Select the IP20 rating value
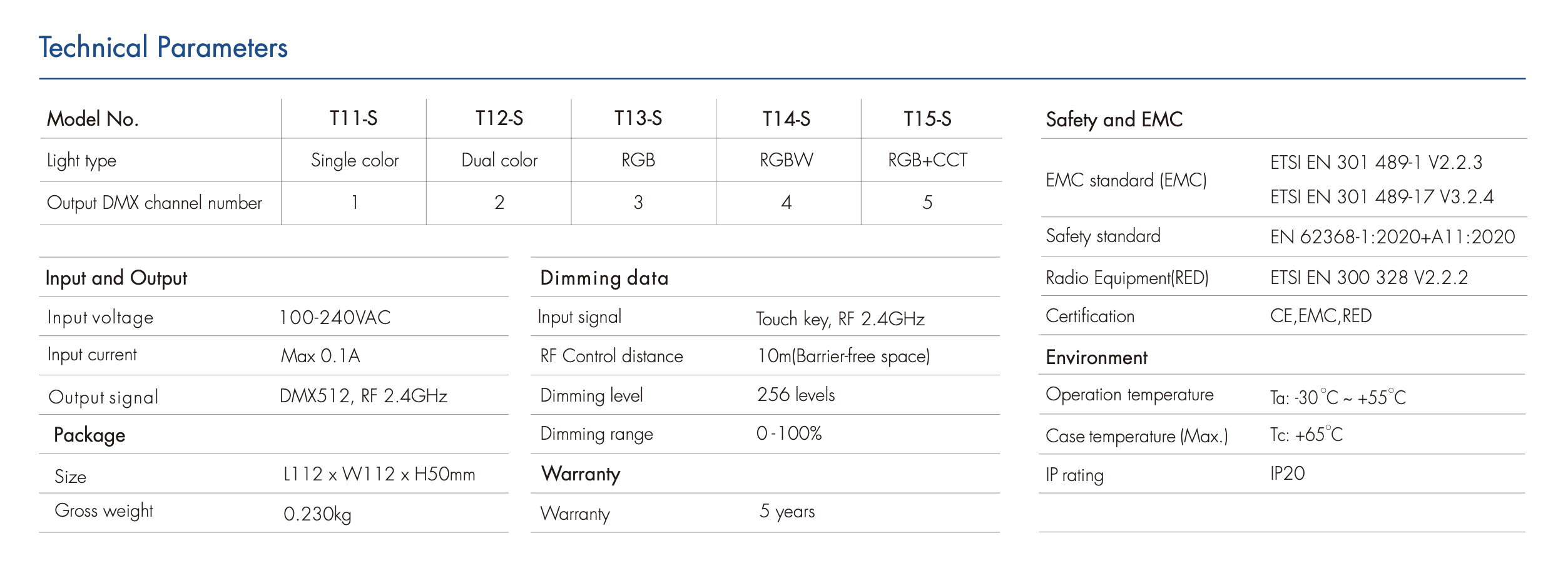The width and height of the screenshot is (1568, 568). [x=1287, y=474]
